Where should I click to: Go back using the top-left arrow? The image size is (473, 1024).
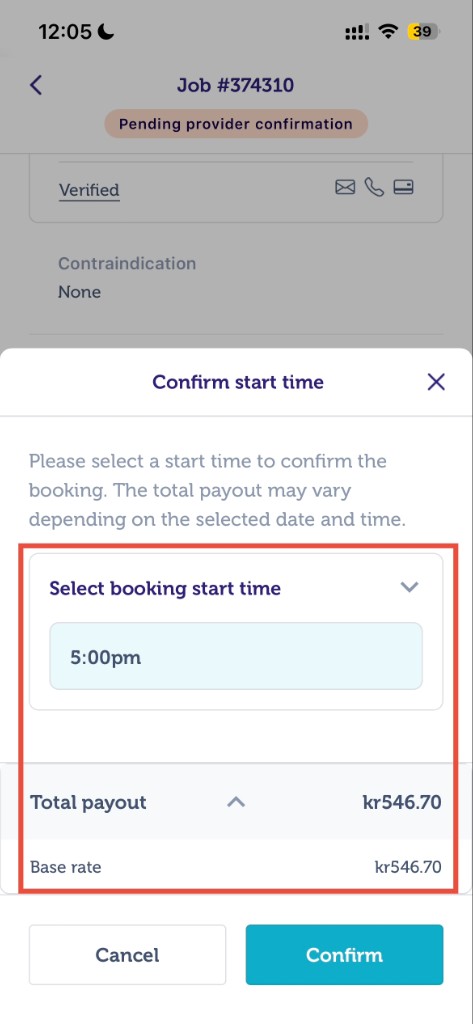click(x=36, y=85)
